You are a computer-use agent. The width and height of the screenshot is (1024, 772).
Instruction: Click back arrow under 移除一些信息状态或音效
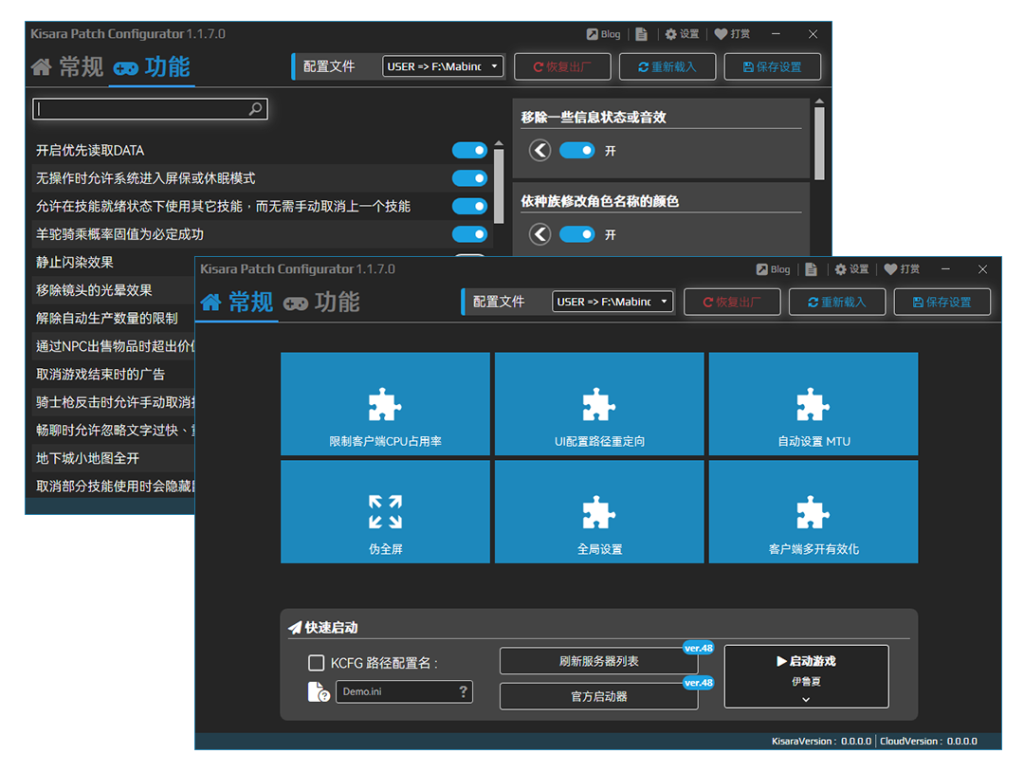point(540,150)
